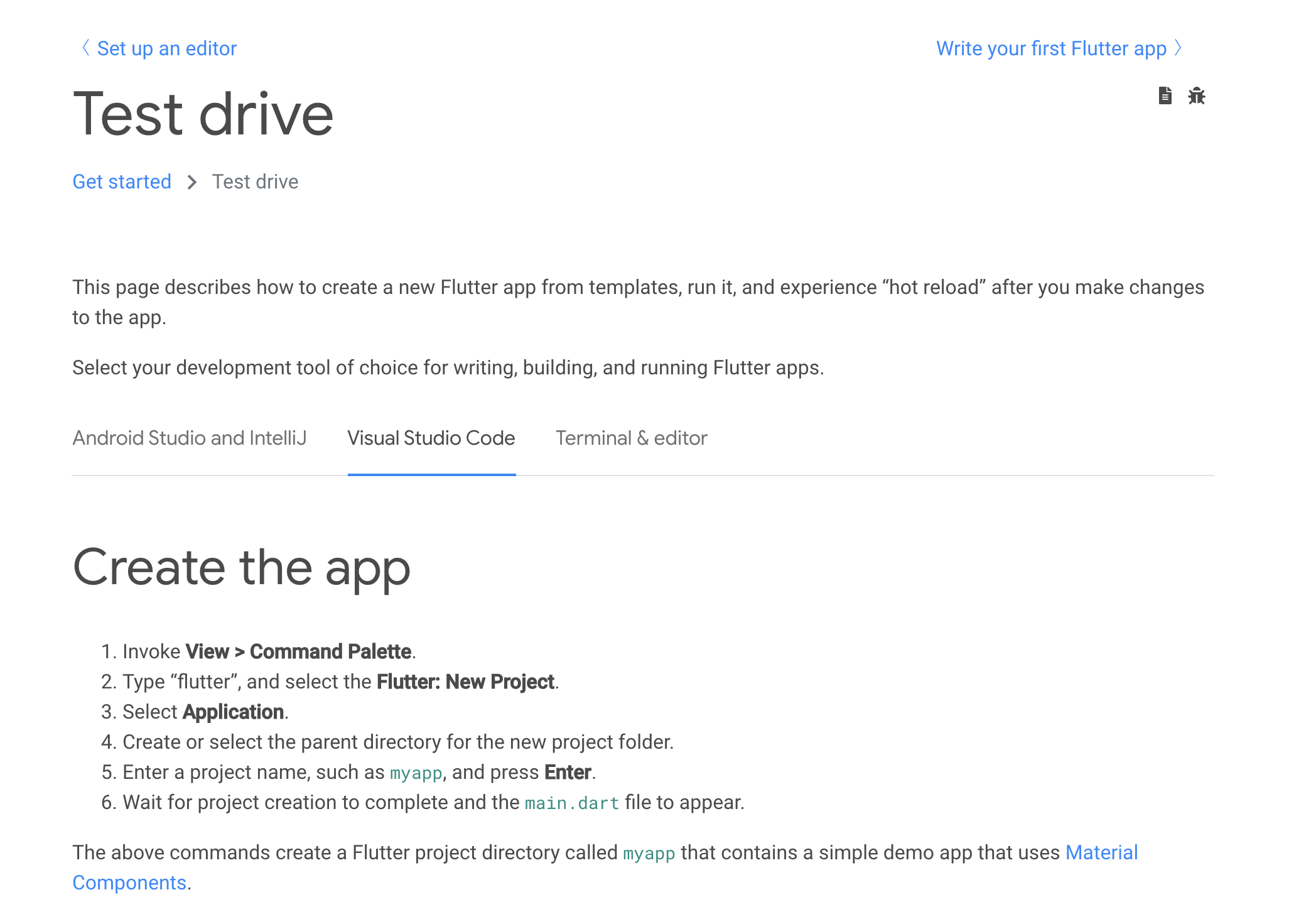Click the Flutter: New Project bold text
The height and width of the screenshot is (902, 1316).
coord(465,682)
